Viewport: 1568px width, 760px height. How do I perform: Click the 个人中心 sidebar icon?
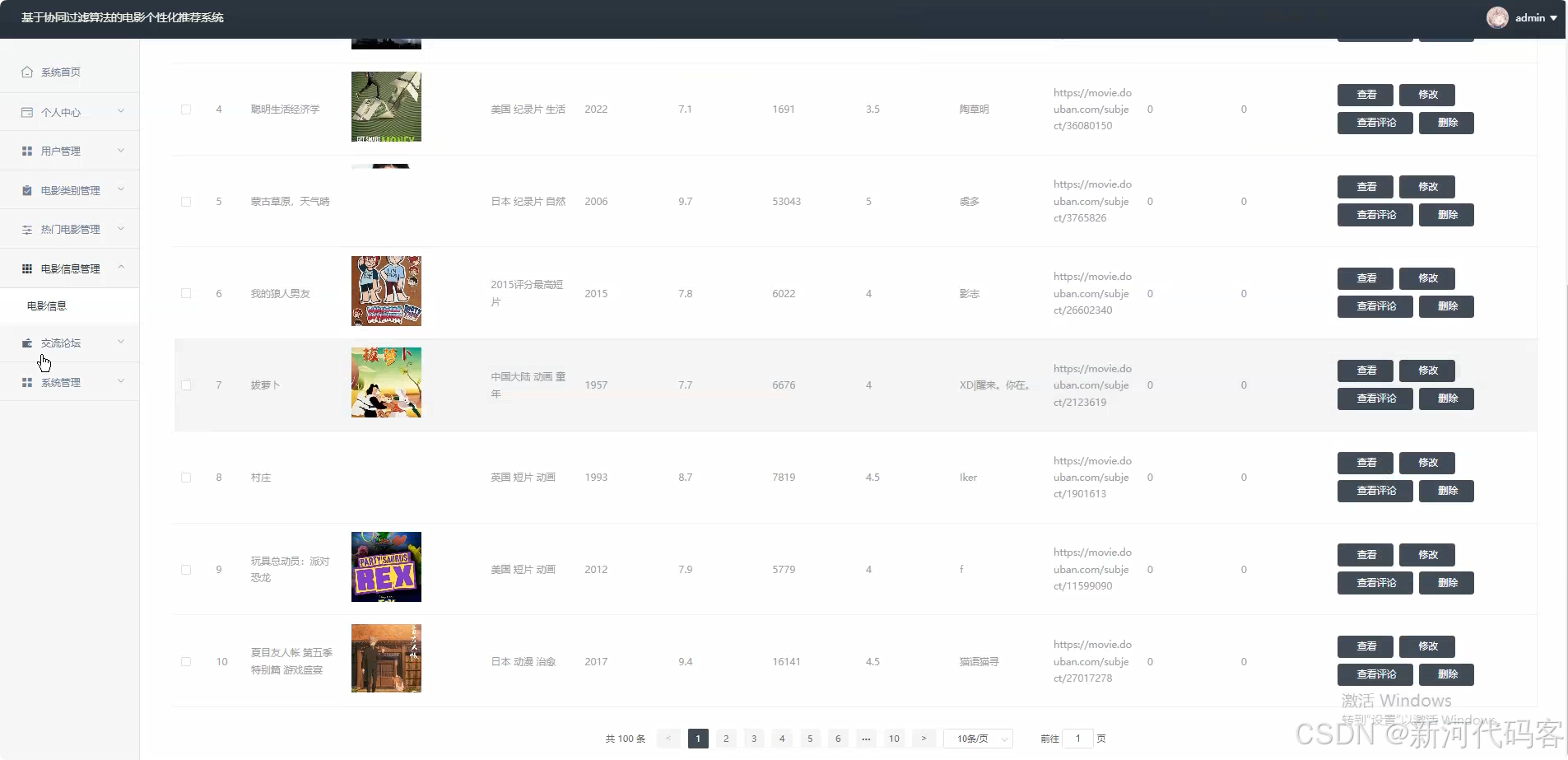[x=27, y=112]
